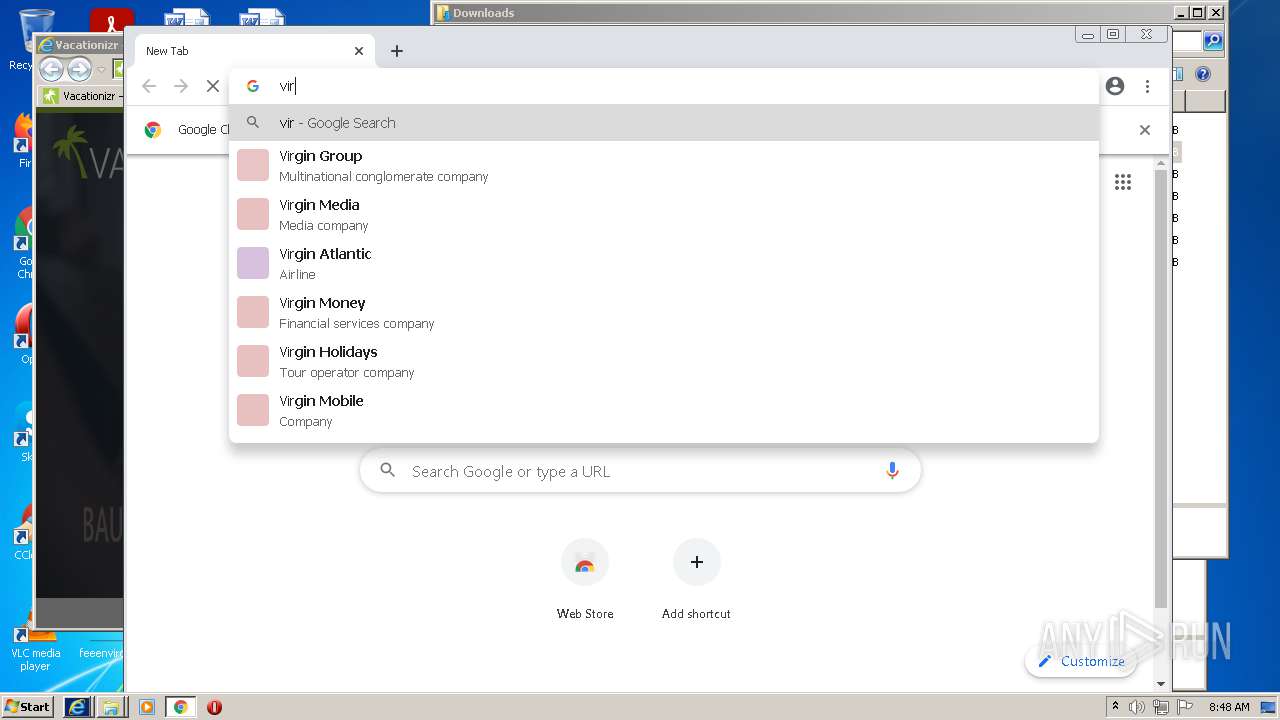
Task: Click the Opera taskbar icon
Action: click(214, 707)
